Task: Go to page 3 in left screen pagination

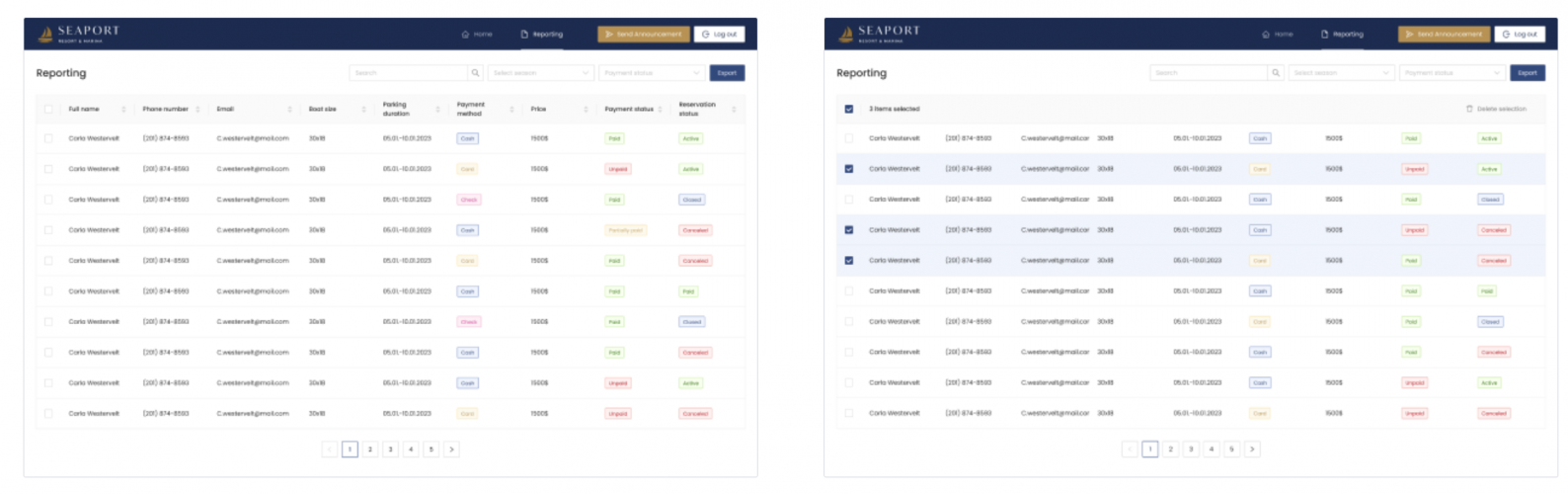Action: click(390, 450)
